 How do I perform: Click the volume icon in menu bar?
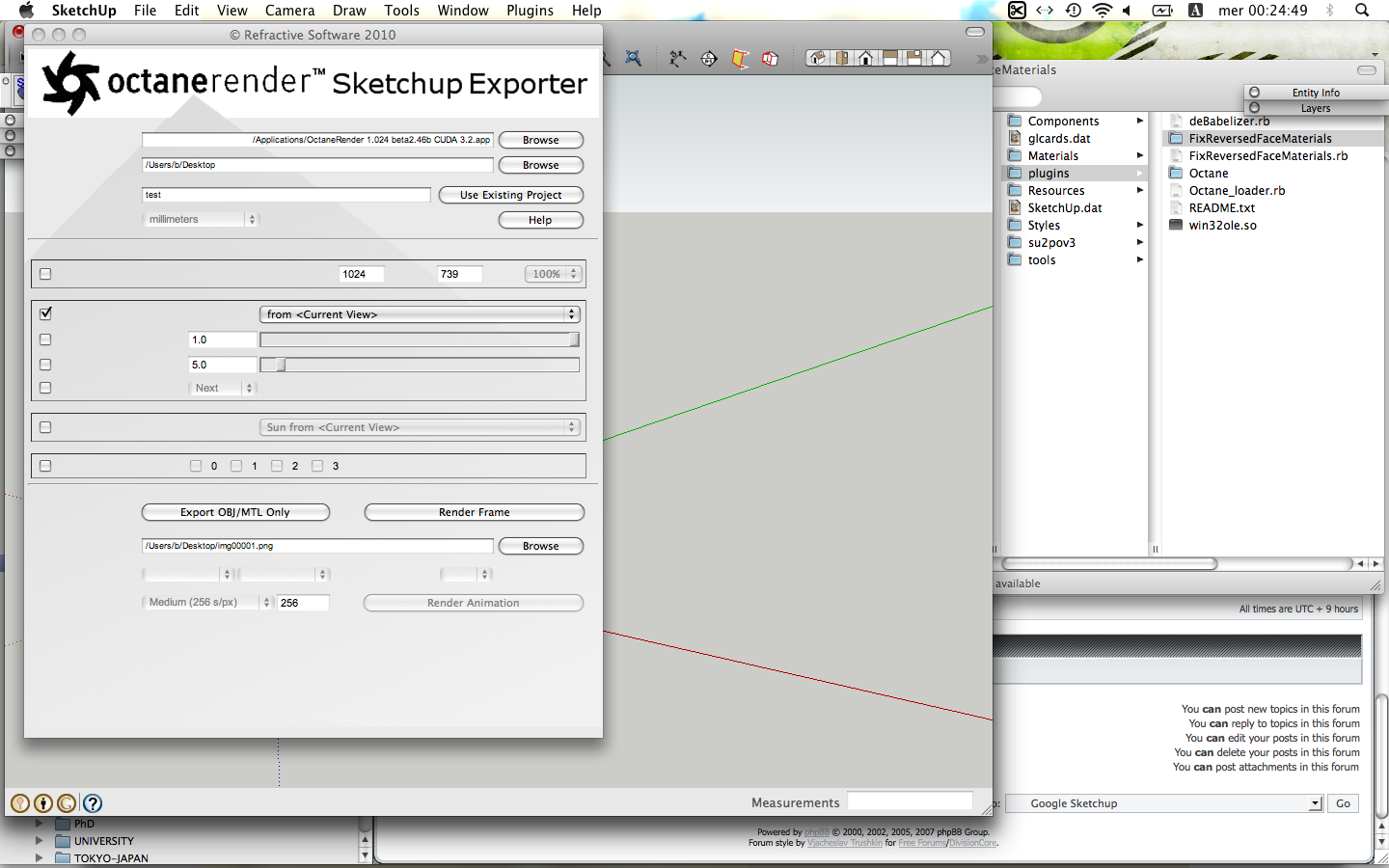point(1127,11)
